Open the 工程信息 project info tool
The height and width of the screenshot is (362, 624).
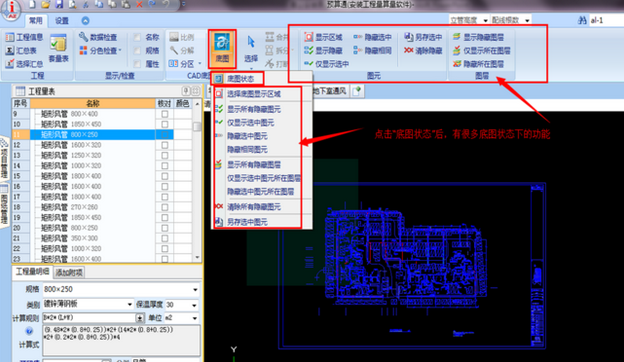tap(24, 37)
